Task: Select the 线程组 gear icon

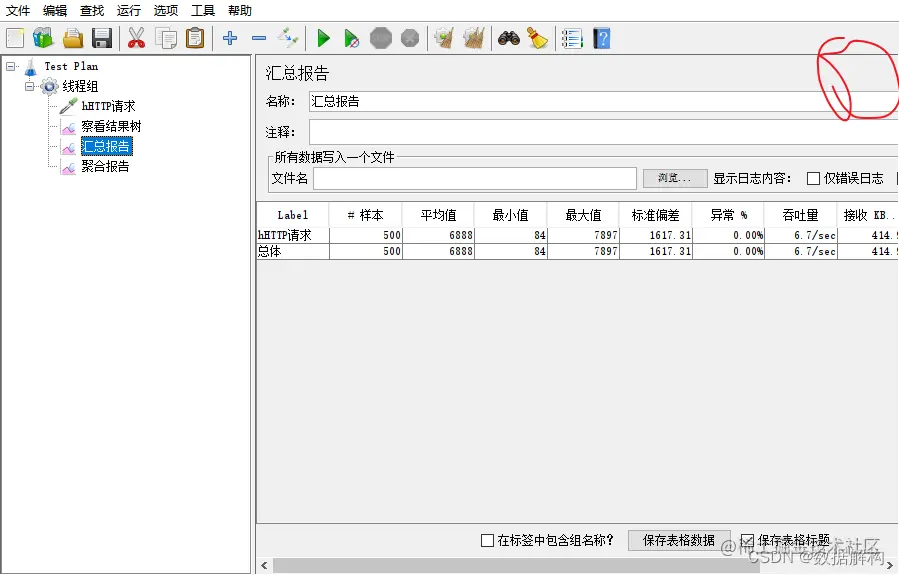Action: [49, 87]
